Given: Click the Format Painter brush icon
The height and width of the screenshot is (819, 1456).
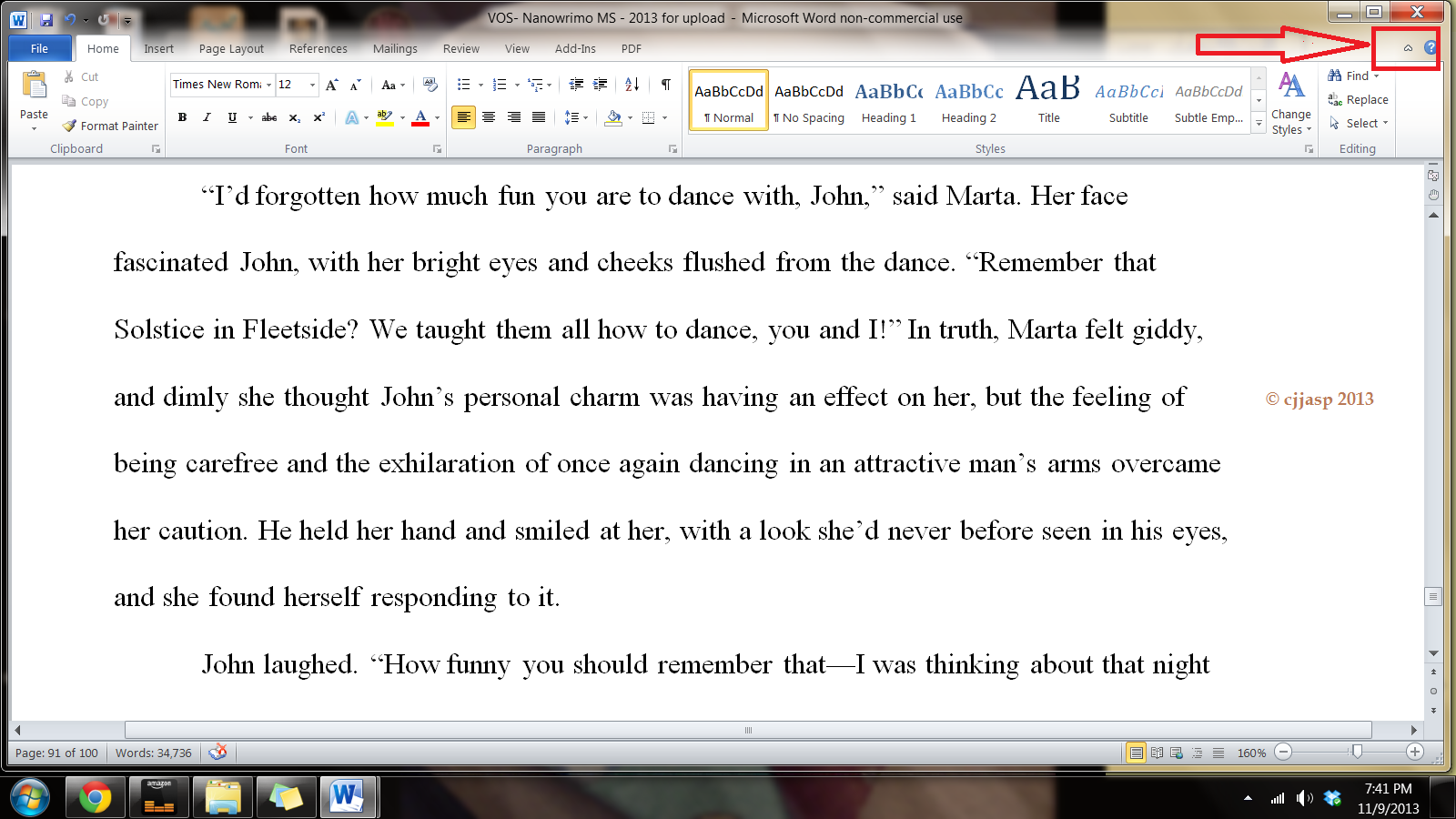Looking at the screenshot, I should pyautogui.click(x=69, y=126).
